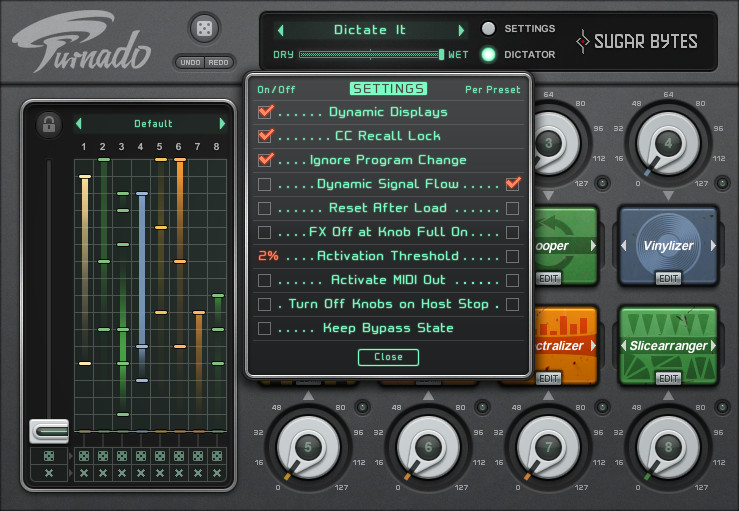
Task: Click the randomize dice button beside Turnado logo
Action: (204, 29)
